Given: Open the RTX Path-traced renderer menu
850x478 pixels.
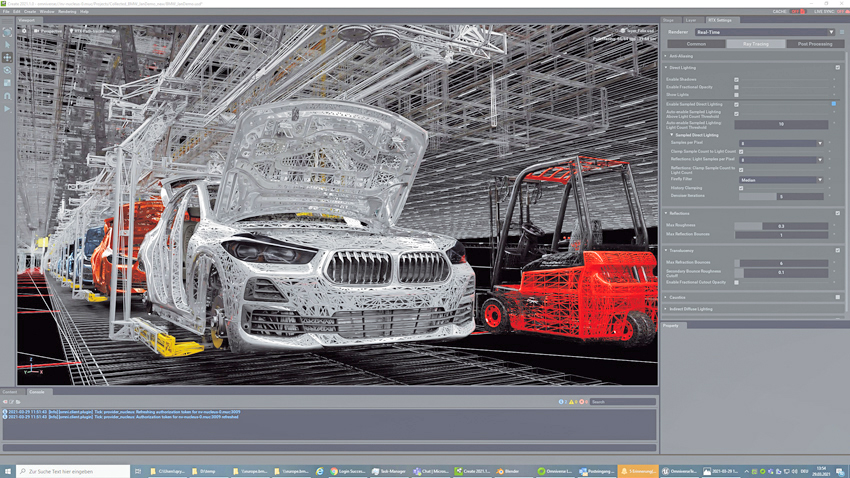Looking at the screenshot, I should point(87,31).
